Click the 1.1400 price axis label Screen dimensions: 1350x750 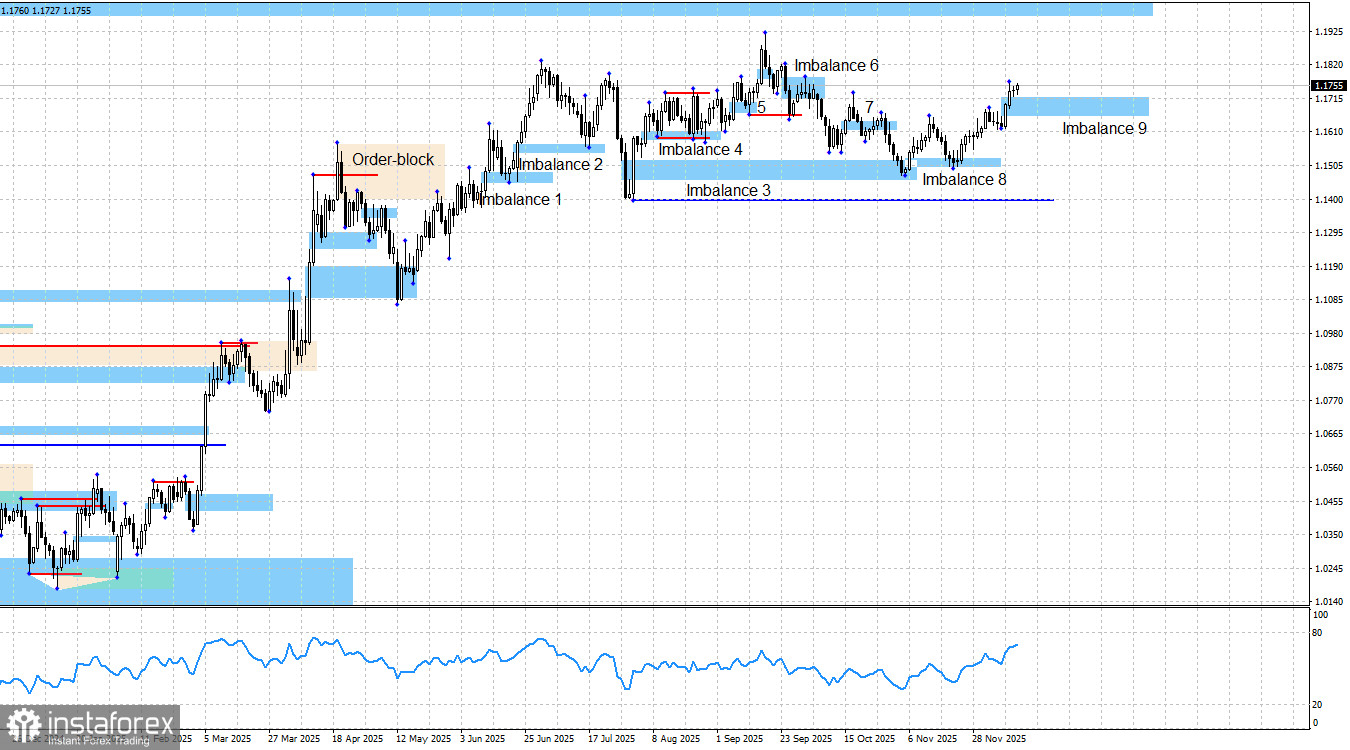coord(1329,200)
